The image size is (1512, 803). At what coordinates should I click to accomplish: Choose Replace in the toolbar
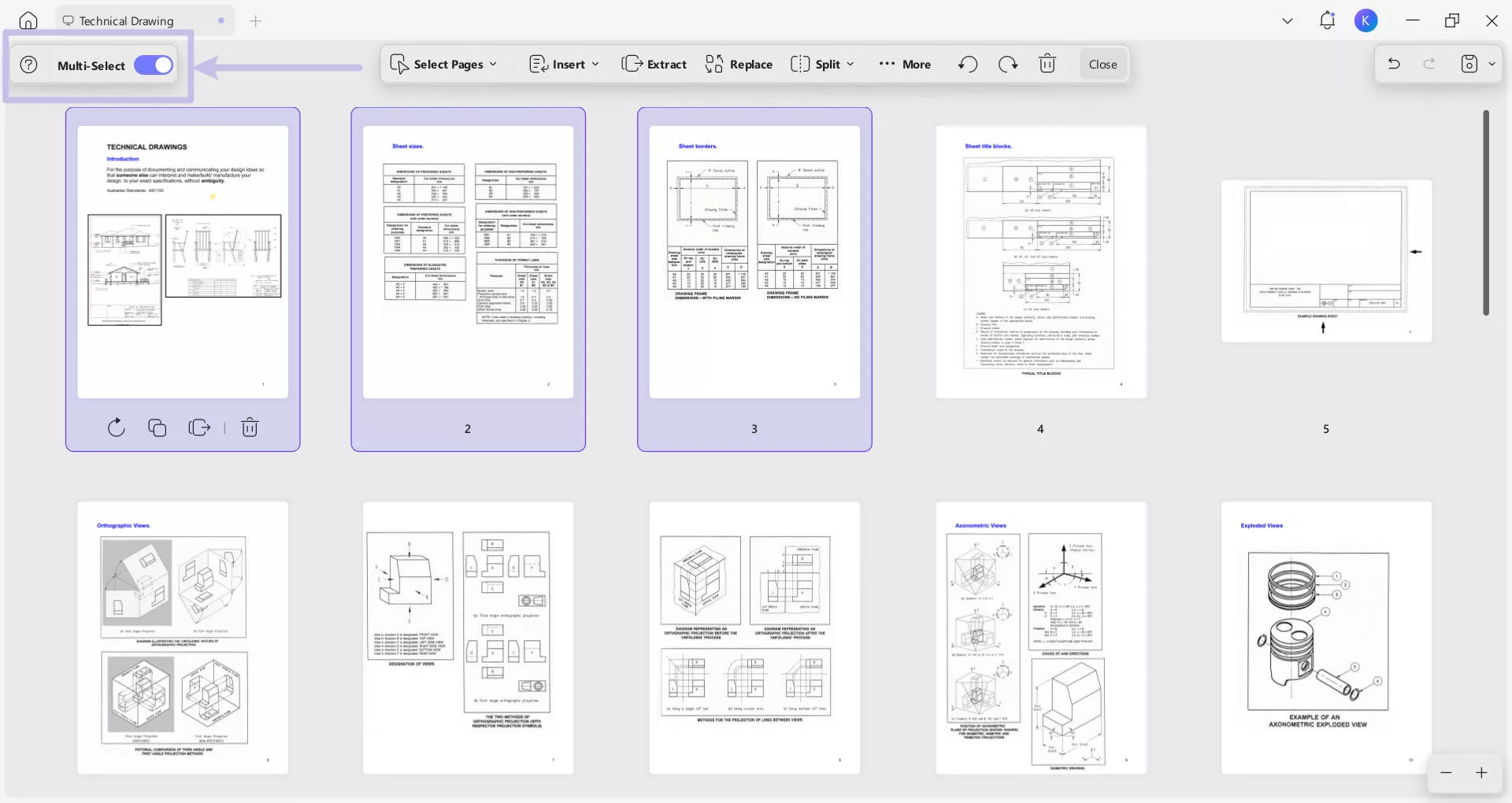click(739, 65)
